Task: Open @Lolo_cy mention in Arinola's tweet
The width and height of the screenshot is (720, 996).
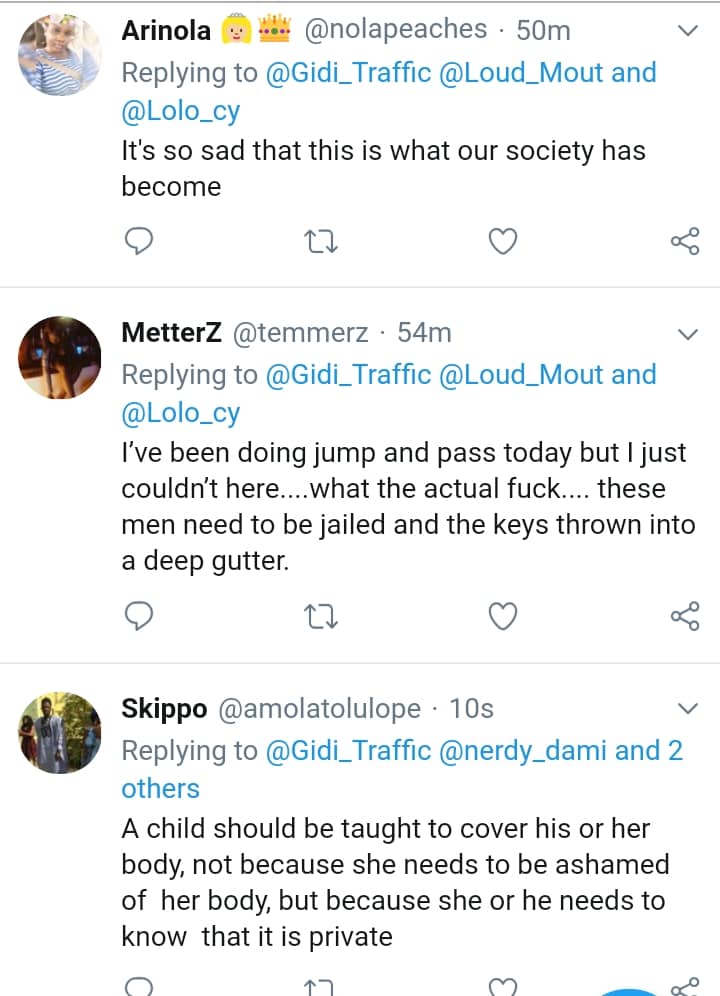Action: coord(181,111)
